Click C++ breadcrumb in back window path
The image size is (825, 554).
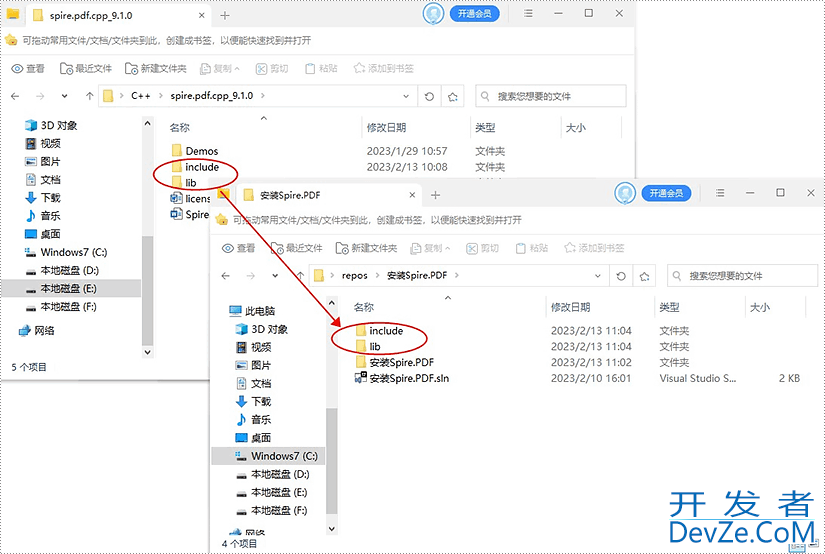click(x=140, y=96)
